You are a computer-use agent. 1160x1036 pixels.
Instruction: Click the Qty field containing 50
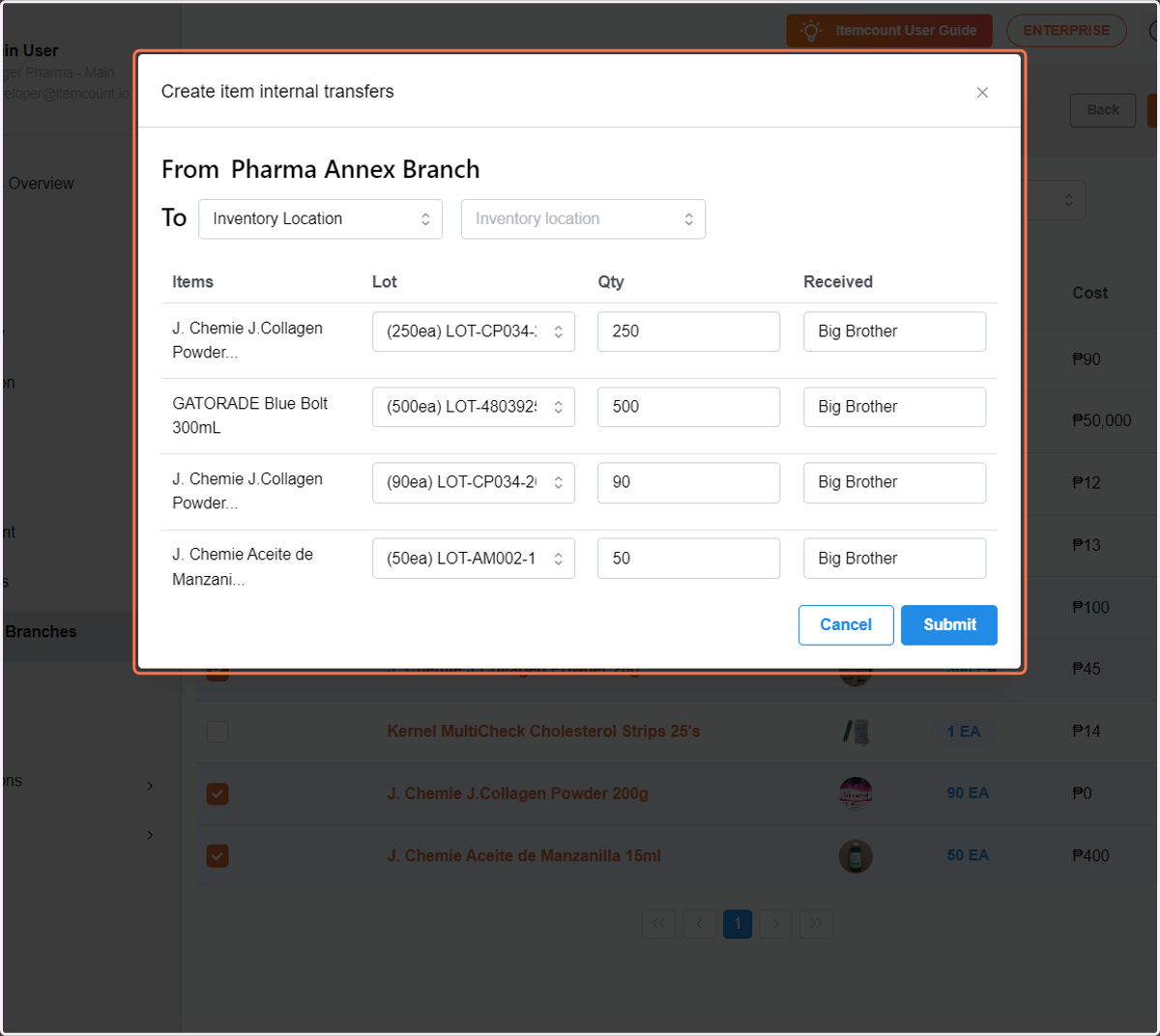(x=688, y=559)
